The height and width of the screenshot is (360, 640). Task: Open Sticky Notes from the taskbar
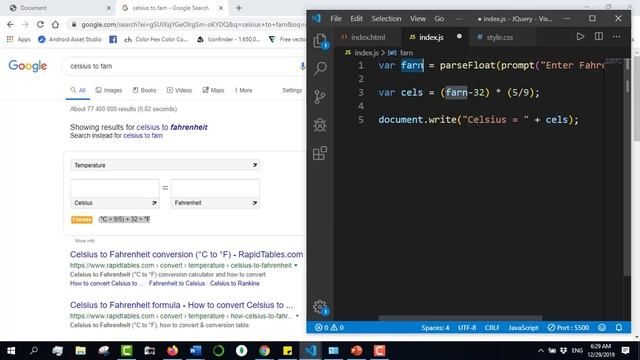click(x=287, y=351)
